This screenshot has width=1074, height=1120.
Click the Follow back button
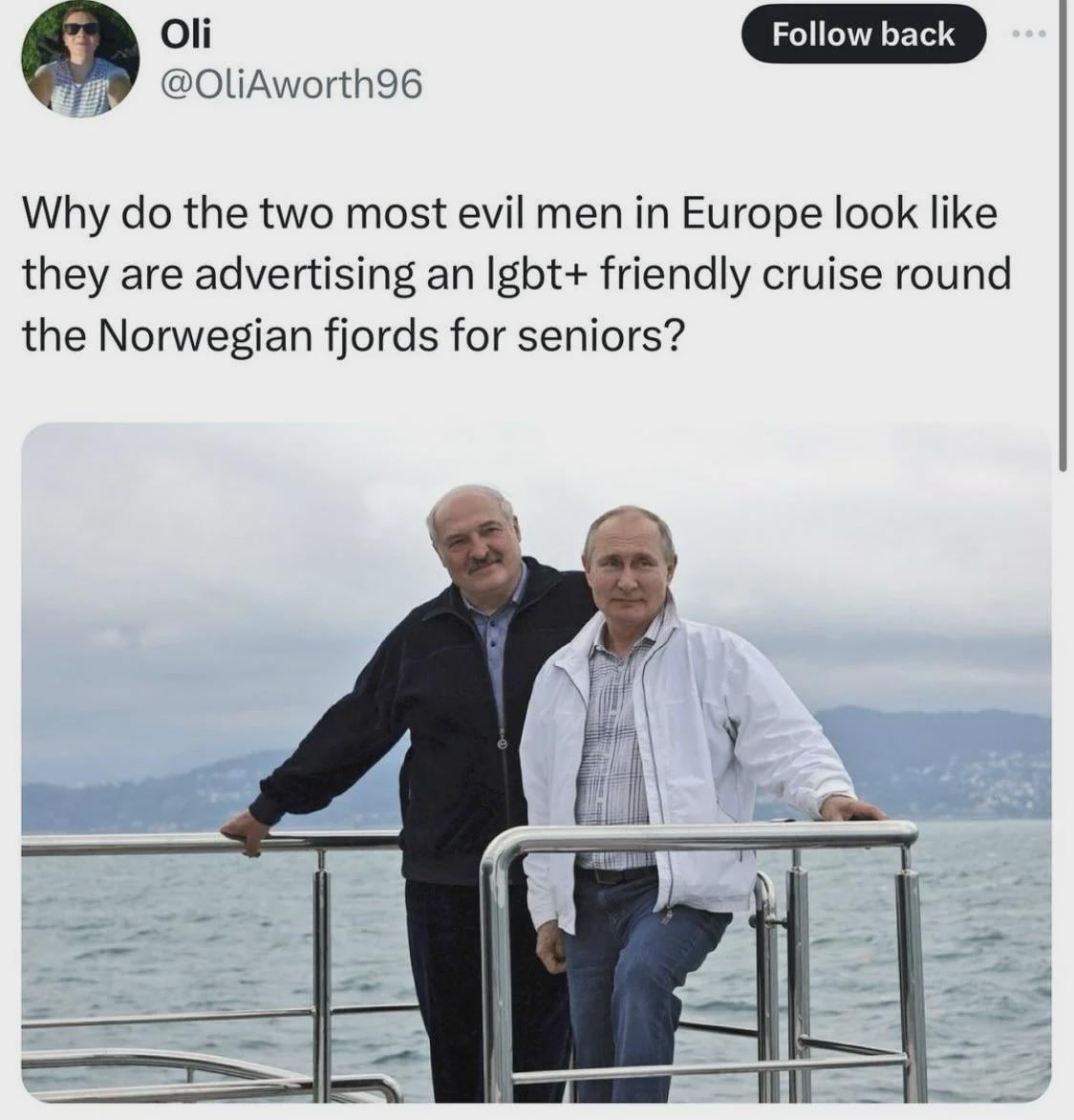(x=864, y=33)
